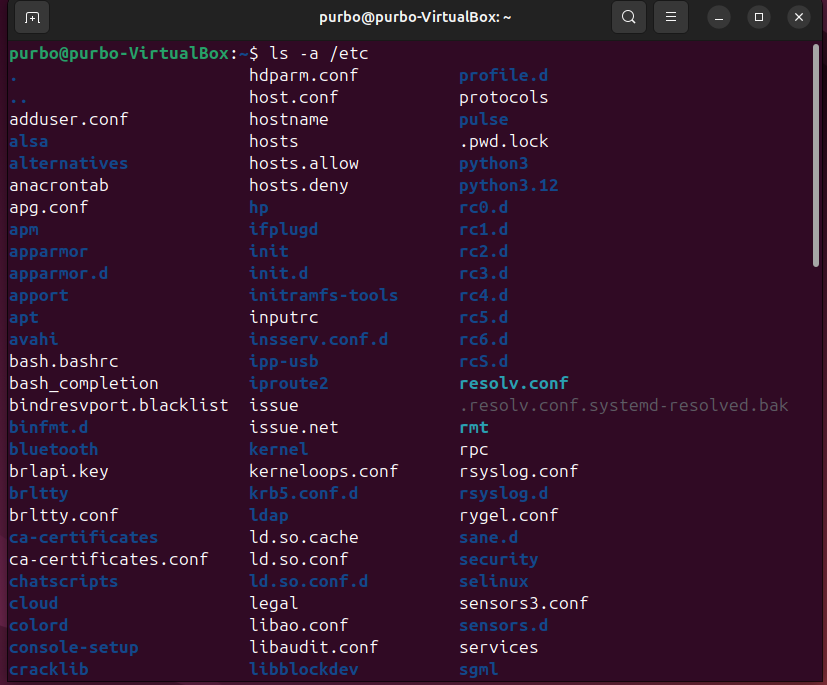Click the ldap directory entry
This screenshot has height=685, width=827.
(269, 515)
